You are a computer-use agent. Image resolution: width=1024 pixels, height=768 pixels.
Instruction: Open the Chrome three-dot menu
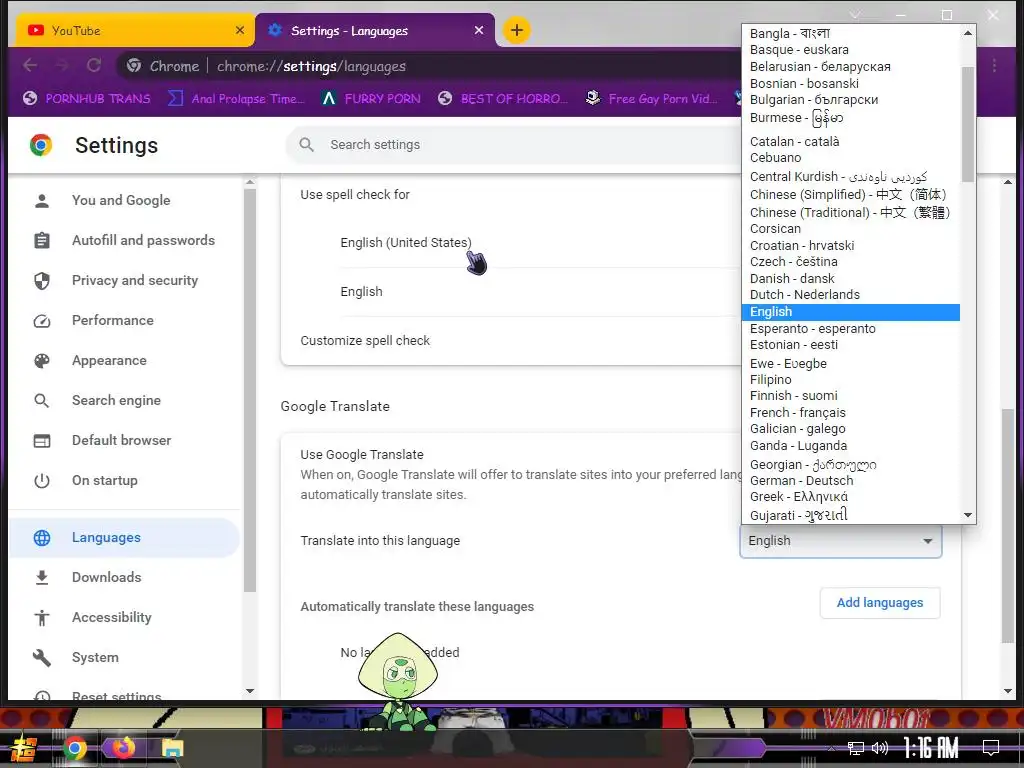pos(994,65)
